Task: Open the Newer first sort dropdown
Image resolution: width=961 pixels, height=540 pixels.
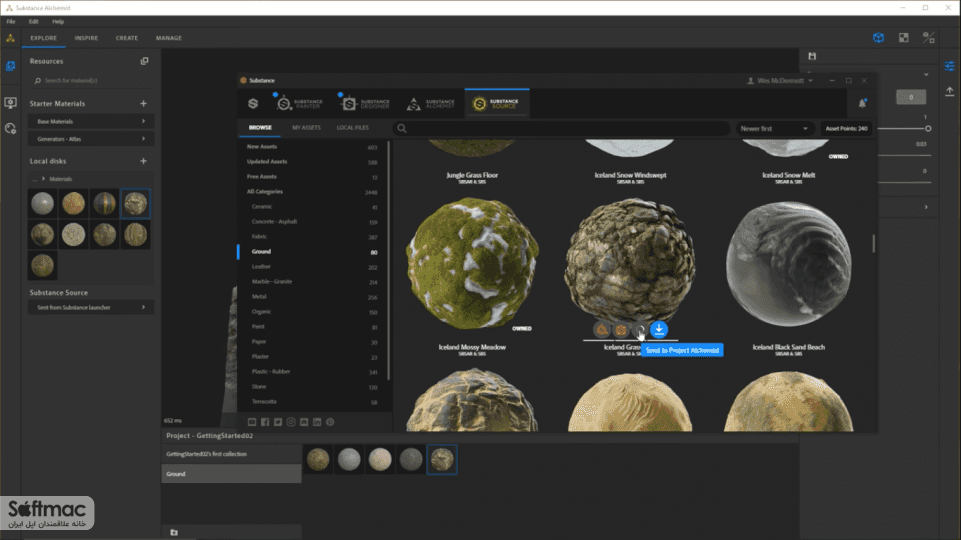Action: click(x=774, y=129)
